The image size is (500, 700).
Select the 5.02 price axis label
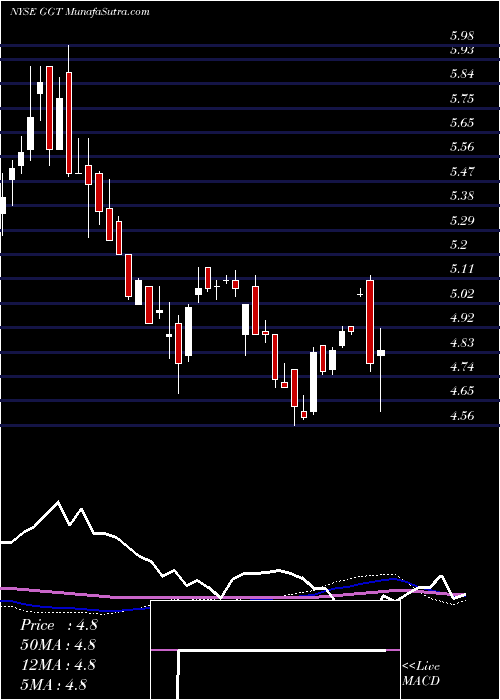tap(462, 294)
